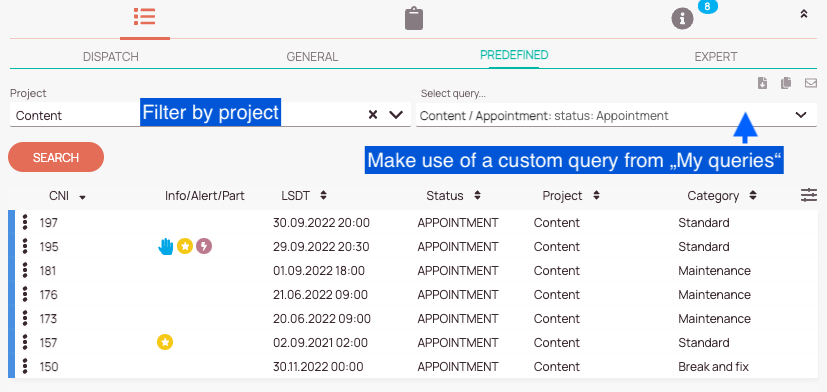The height and width of the screenshot is (392, 827).
Task: Open the three-dot menu for ticket 195
Action: (x=25, y=246)
